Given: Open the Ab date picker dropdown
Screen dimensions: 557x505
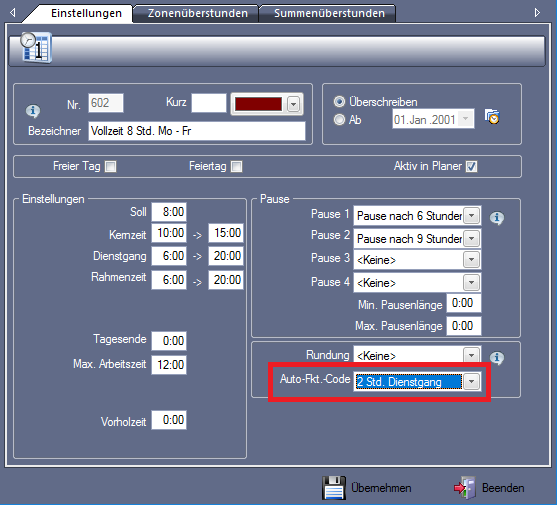Looking at the screenshot, I should pyautogui.click(x=465, y=119).
